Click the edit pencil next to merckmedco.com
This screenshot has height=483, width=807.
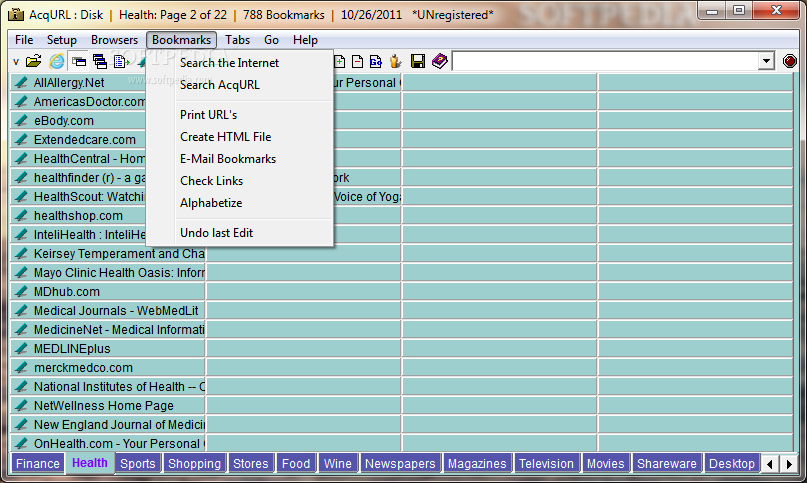pos(21,368)
